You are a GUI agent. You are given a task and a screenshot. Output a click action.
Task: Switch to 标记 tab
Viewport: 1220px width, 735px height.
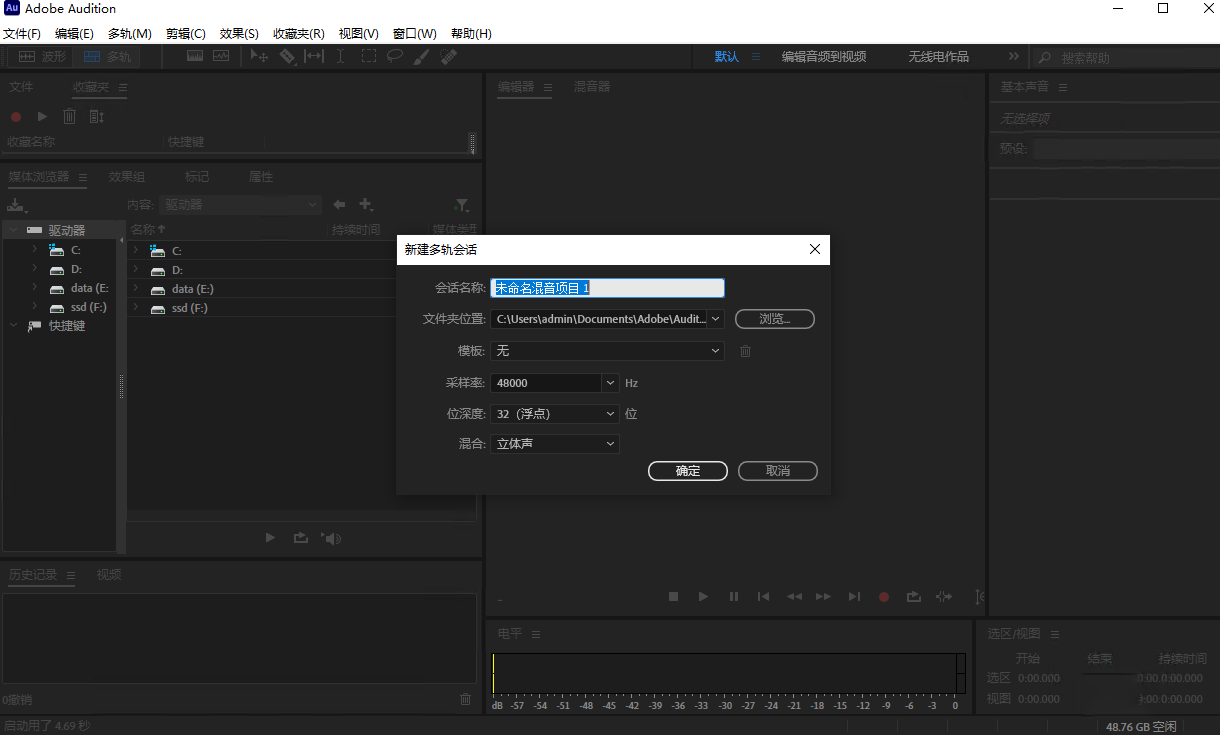pos(197,177)
